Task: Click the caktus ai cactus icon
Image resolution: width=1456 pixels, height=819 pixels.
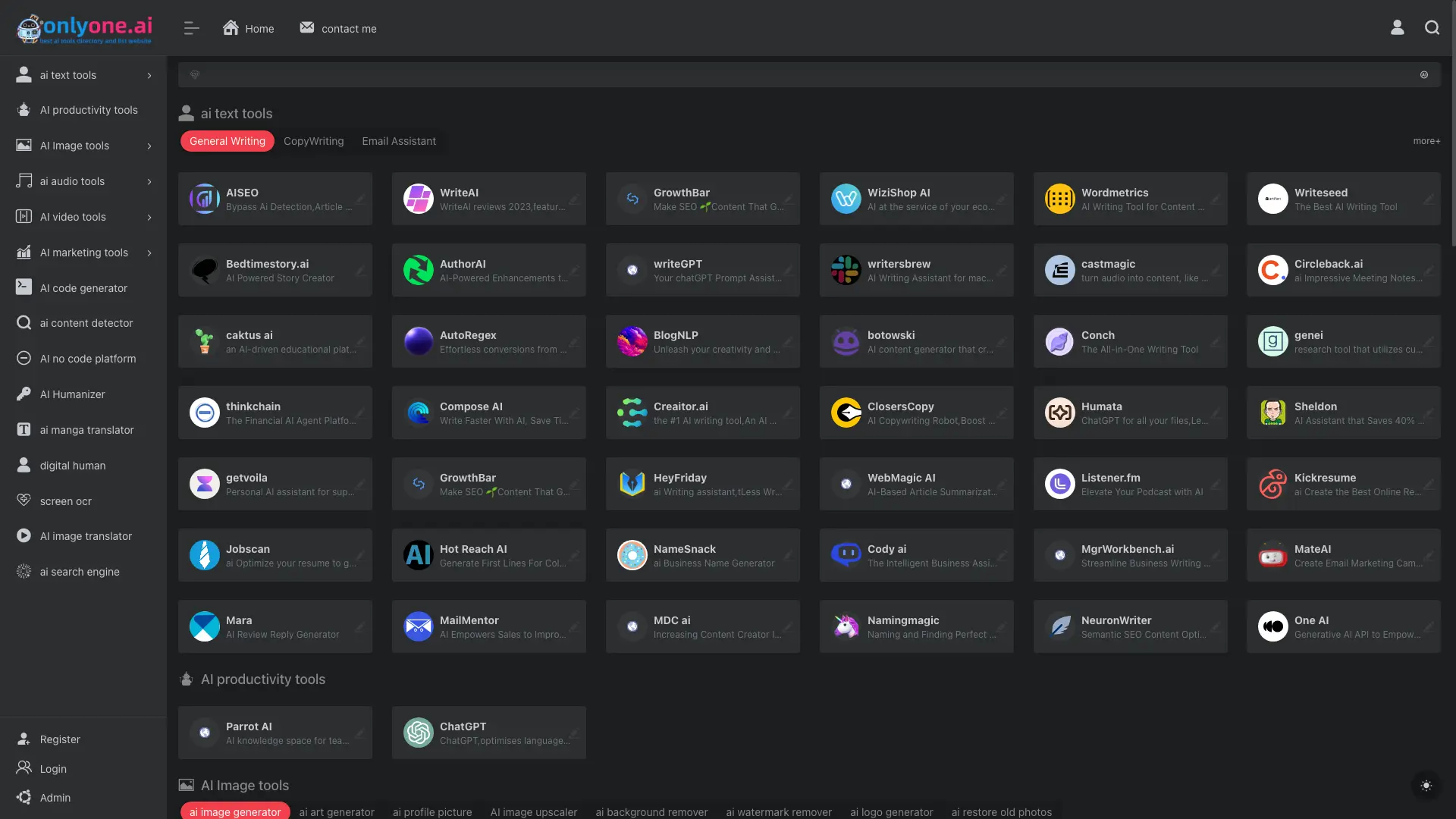Action: [205, 341]
